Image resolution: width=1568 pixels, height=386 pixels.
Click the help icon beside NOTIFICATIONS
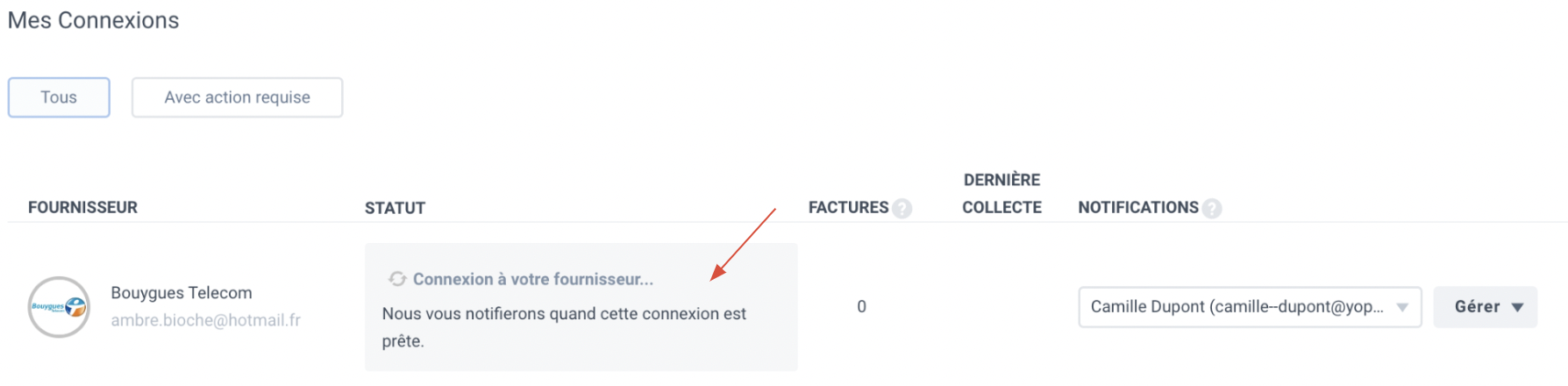(x=1212, y=209)
